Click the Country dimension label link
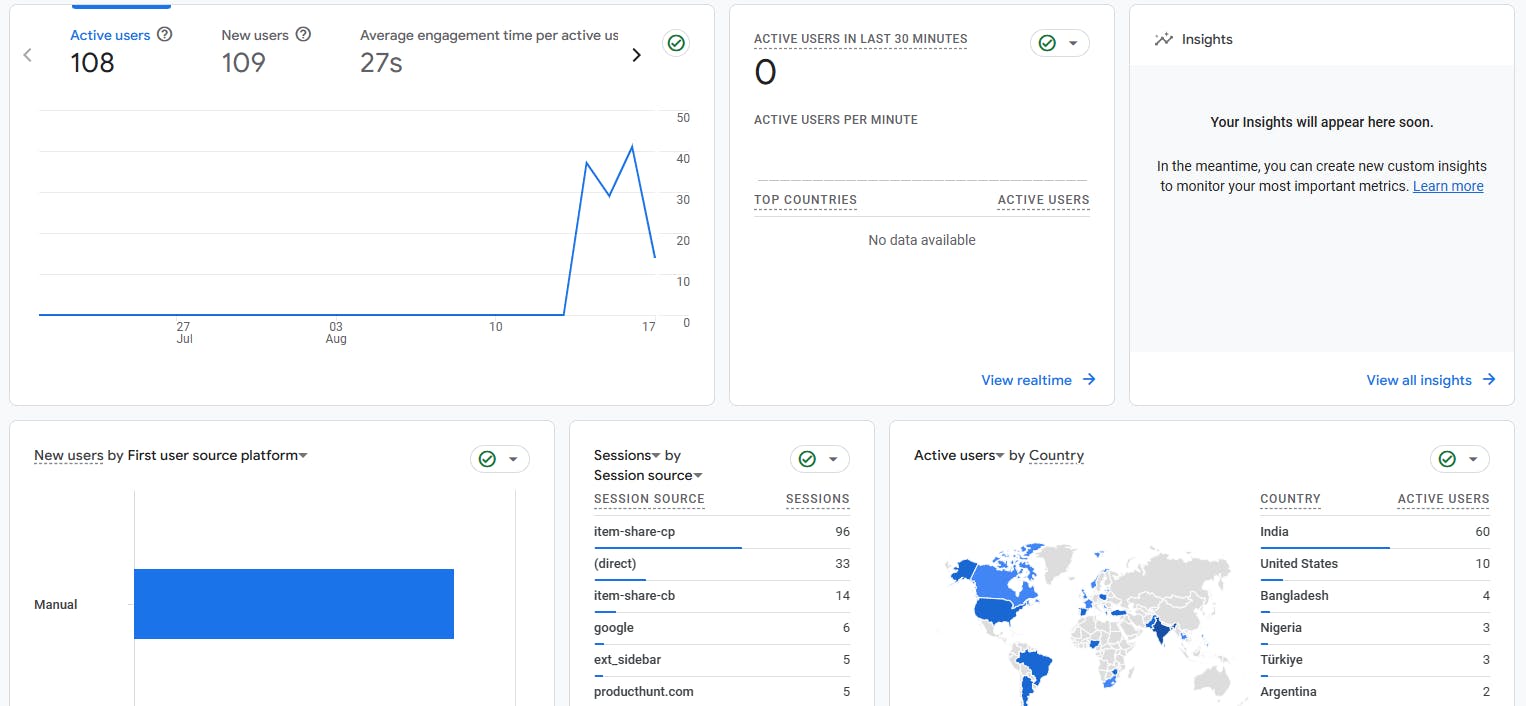Image resolution: width=1526 pixels, height=706 pixels. (x=1056, y=455)
